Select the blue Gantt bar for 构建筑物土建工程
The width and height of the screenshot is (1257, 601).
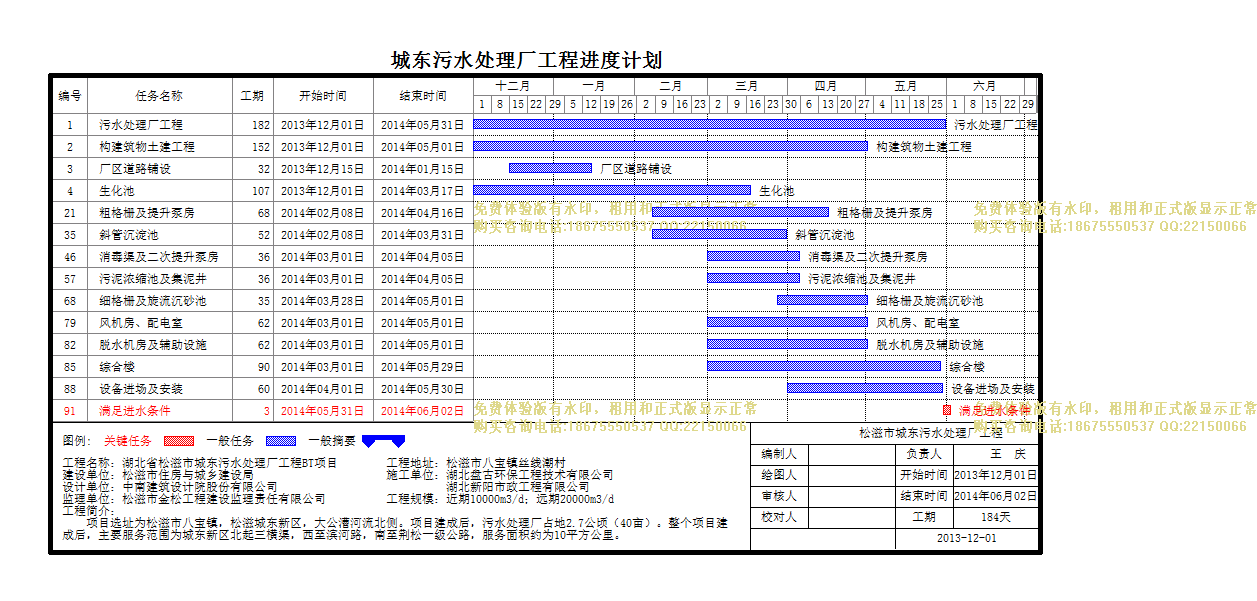670,146
